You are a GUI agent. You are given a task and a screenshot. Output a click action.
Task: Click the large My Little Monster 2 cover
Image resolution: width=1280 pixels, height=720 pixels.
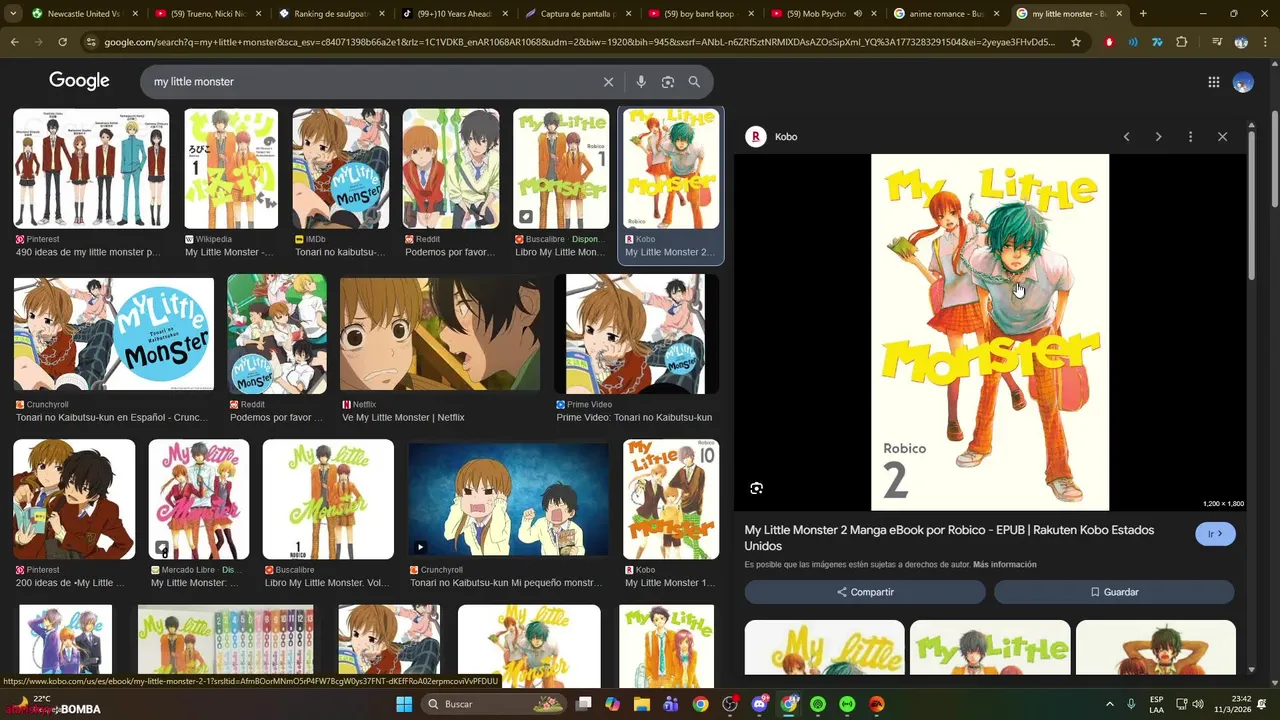pyautogui.click(x=990, y=332)
